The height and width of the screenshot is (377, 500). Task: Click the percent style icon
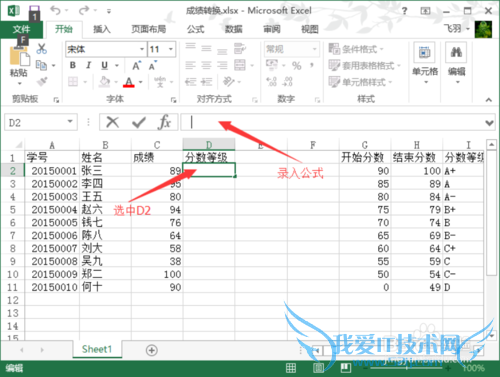coord(297,65)
